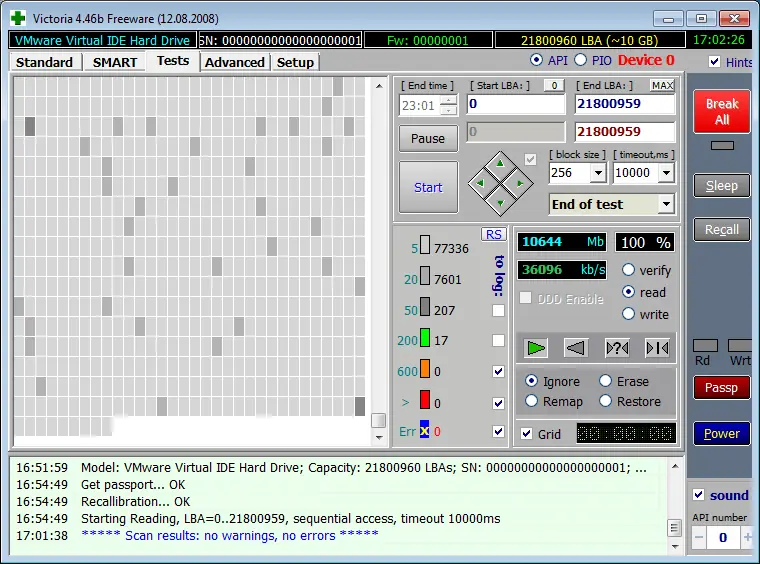
Task: Click the light 5 ms block swatch
Action: (425, 245)
